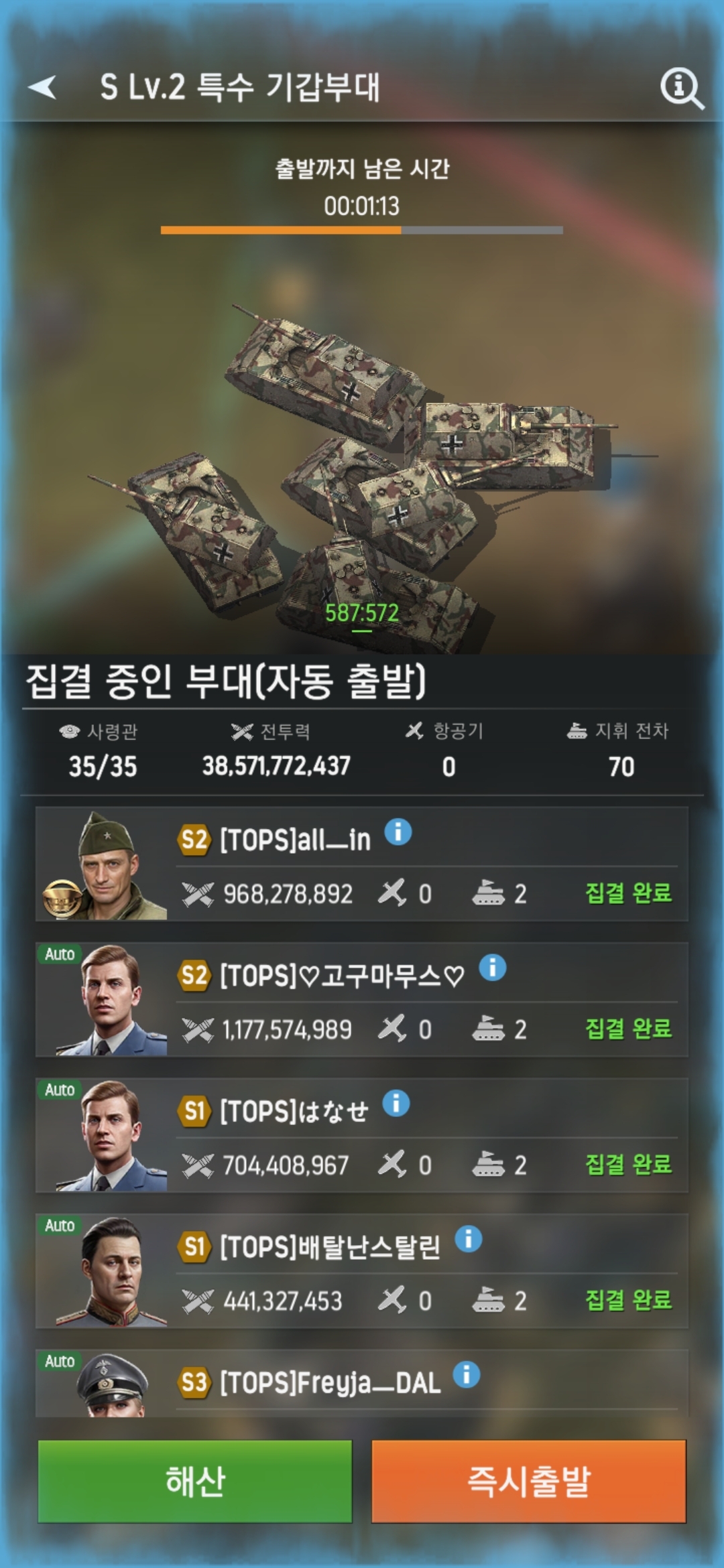Screen dimensions: 724x1568
Task: Open info icon next to [TOPS]はなせ
Action: click(x=396, y=1103)
